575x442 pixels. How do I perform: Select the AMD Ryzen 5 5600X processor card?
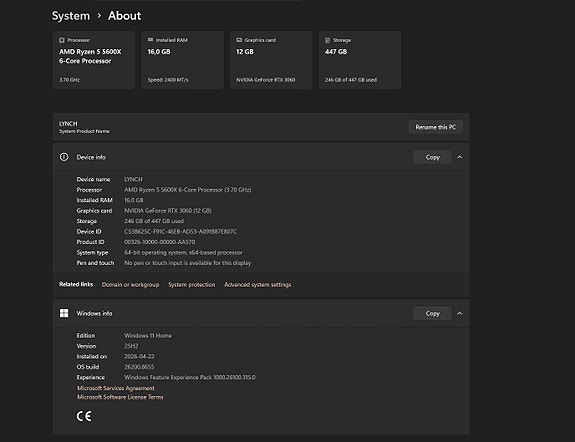coord(94,60)
